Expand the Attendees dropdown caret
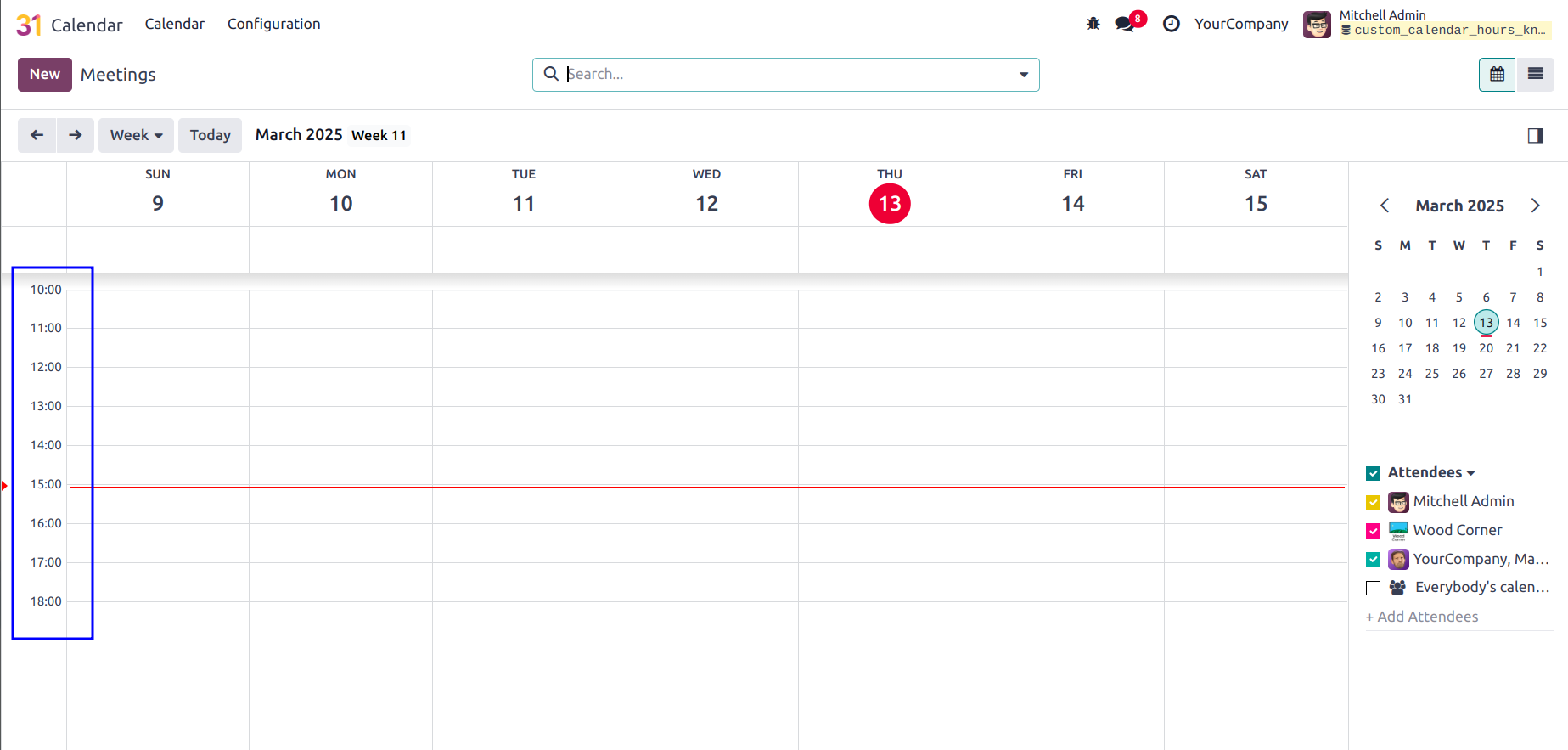The width and height of the screenshot is (1568, 750). [x=1470, y=473]
